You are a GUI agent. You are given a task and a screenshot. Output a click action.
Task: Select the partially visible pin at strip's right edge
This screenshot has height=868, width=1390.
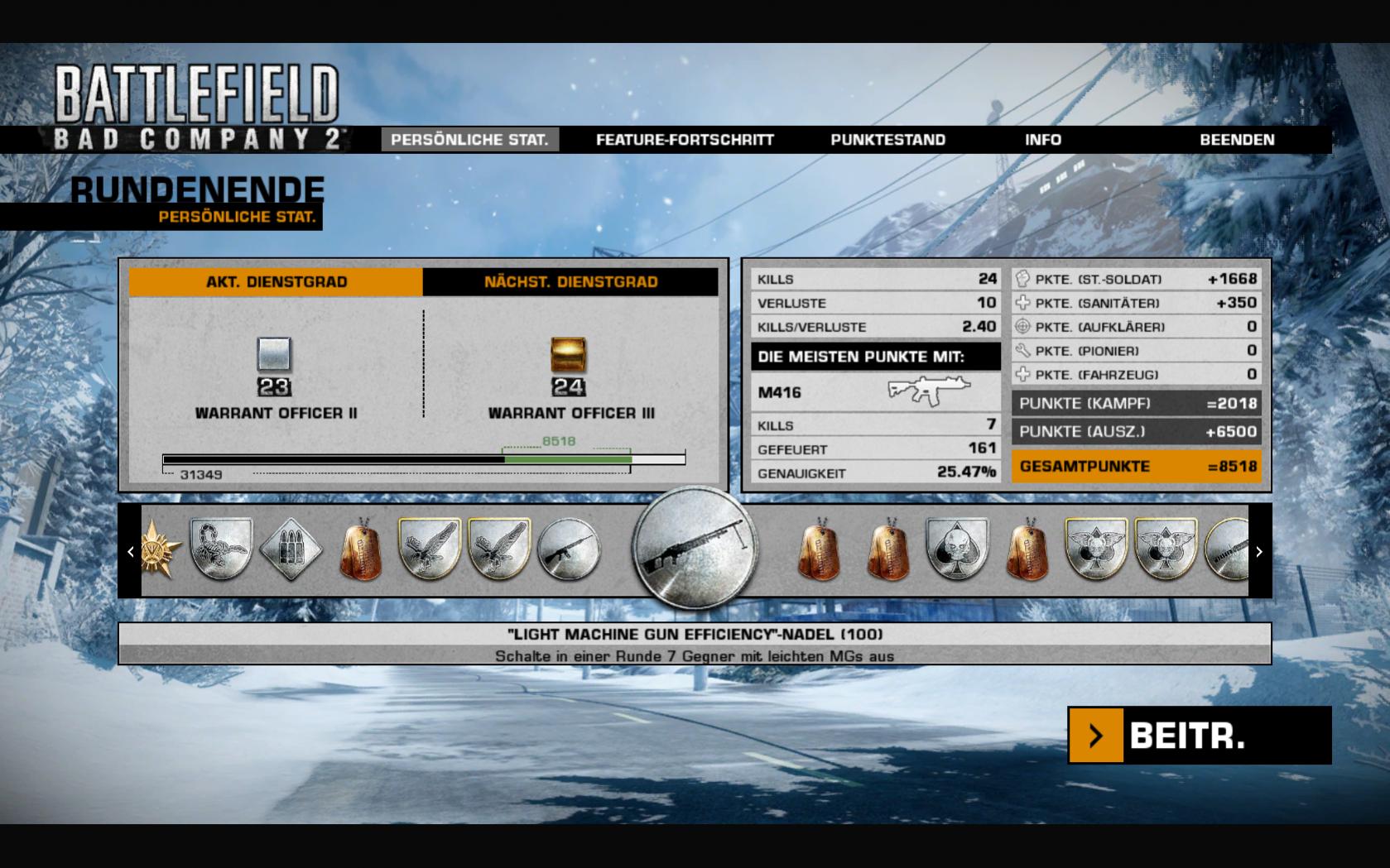click(x=1226, y=549)
